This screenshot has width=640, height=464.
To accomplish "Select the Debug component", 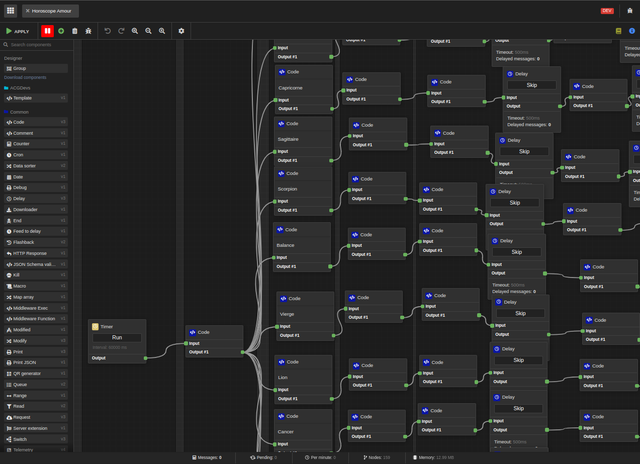I will pyautogui.click(x=36, y=188).
